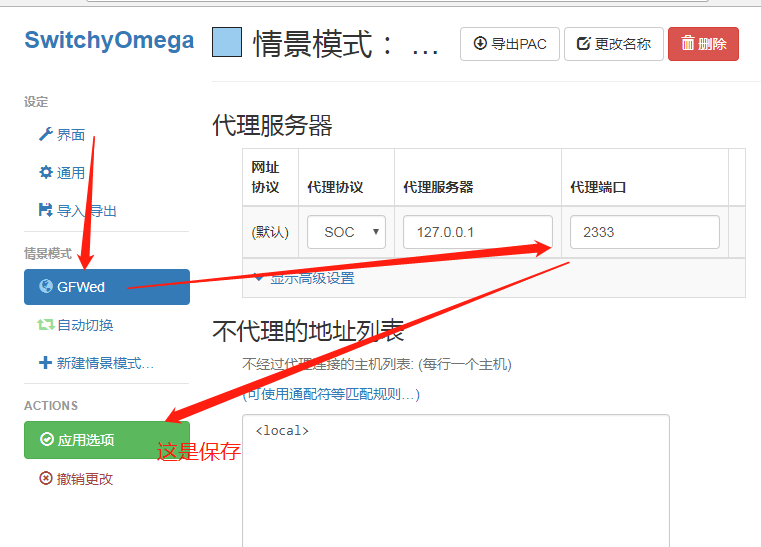Click the plus icon beside 新建情景模式

point(45,363)
